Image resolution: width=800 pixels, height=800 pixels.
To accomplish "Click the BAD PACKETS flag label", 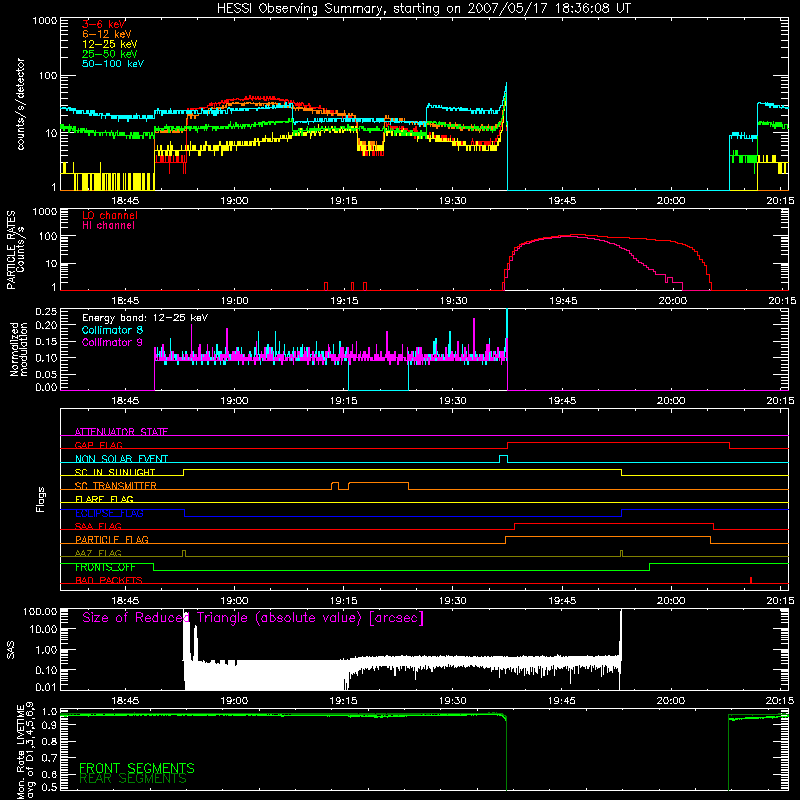I will click(x=109, y=581).
